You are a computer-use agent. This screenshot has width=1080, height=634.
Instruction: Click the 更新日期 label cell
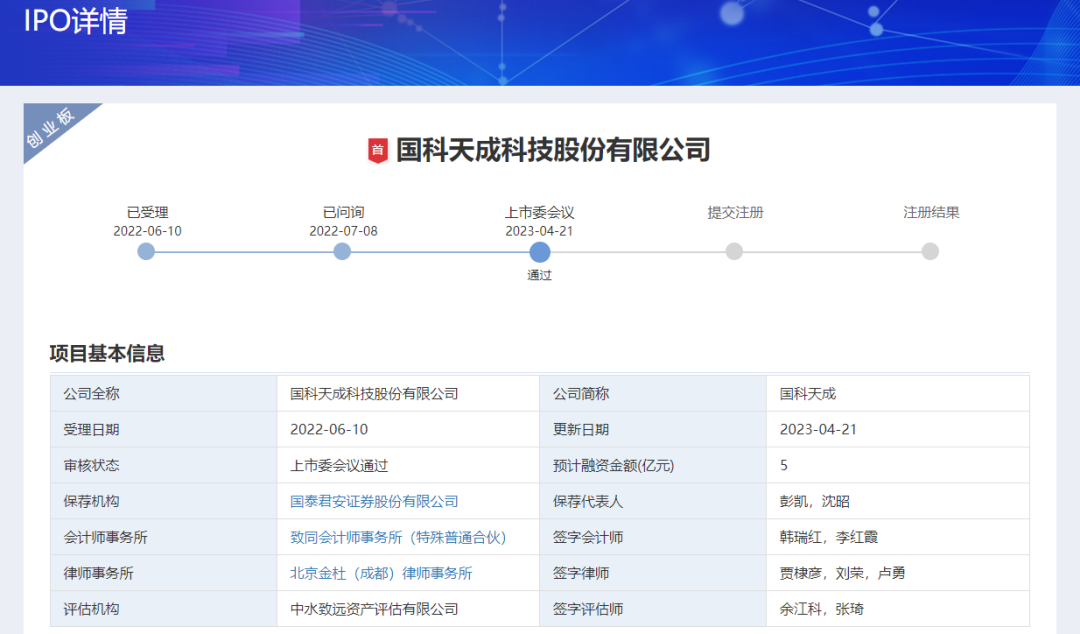pos(653,429)
